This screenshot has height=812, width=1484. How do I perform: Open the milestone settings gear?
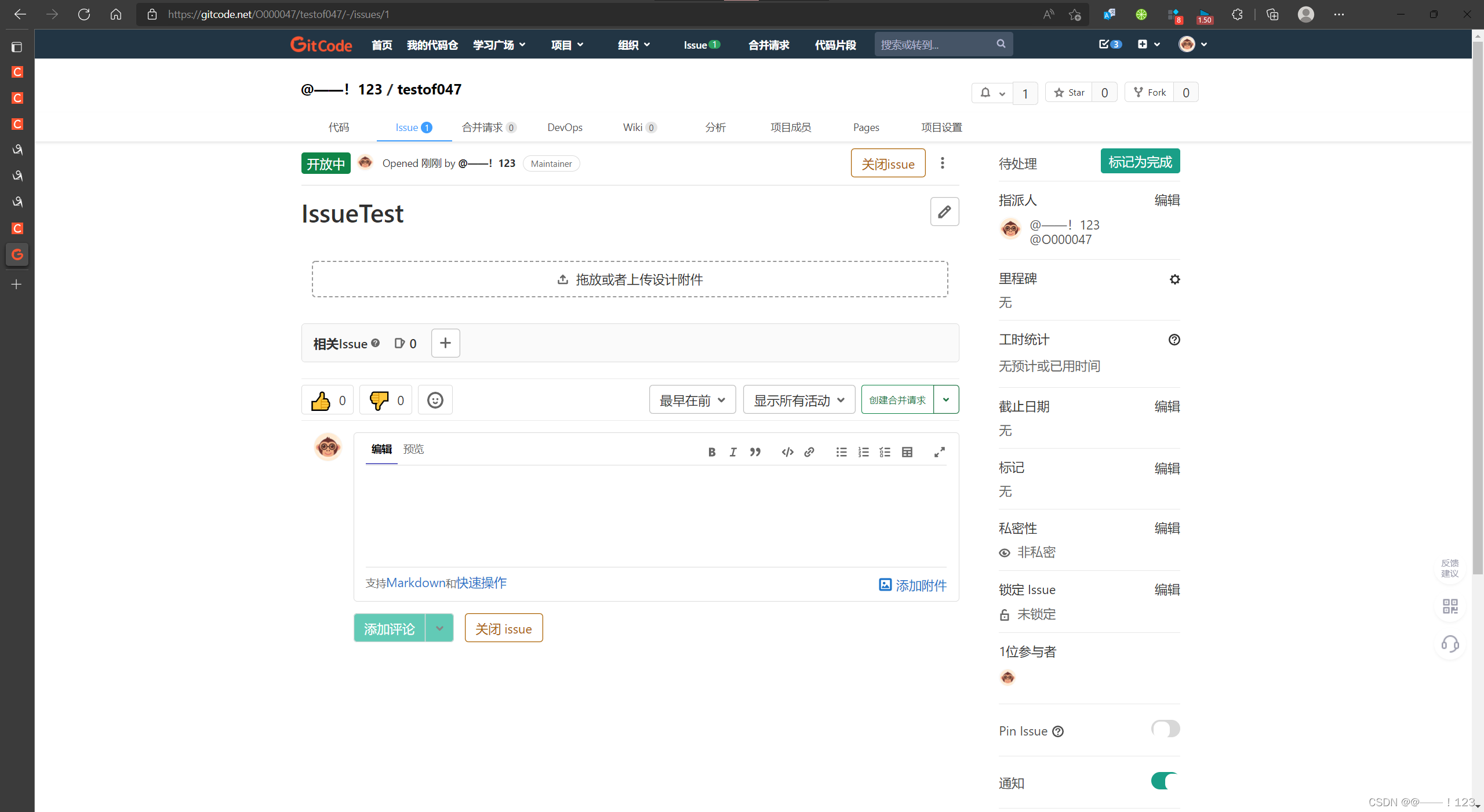click(1174, 279)
